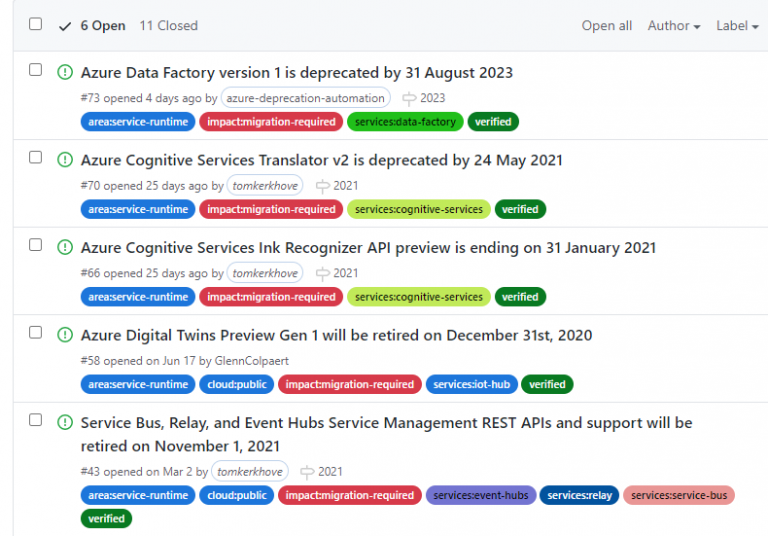Check the box for Azure Data Factory issue
The height and width of the screenshot is (536, 768).
click(x=36, y=70)
